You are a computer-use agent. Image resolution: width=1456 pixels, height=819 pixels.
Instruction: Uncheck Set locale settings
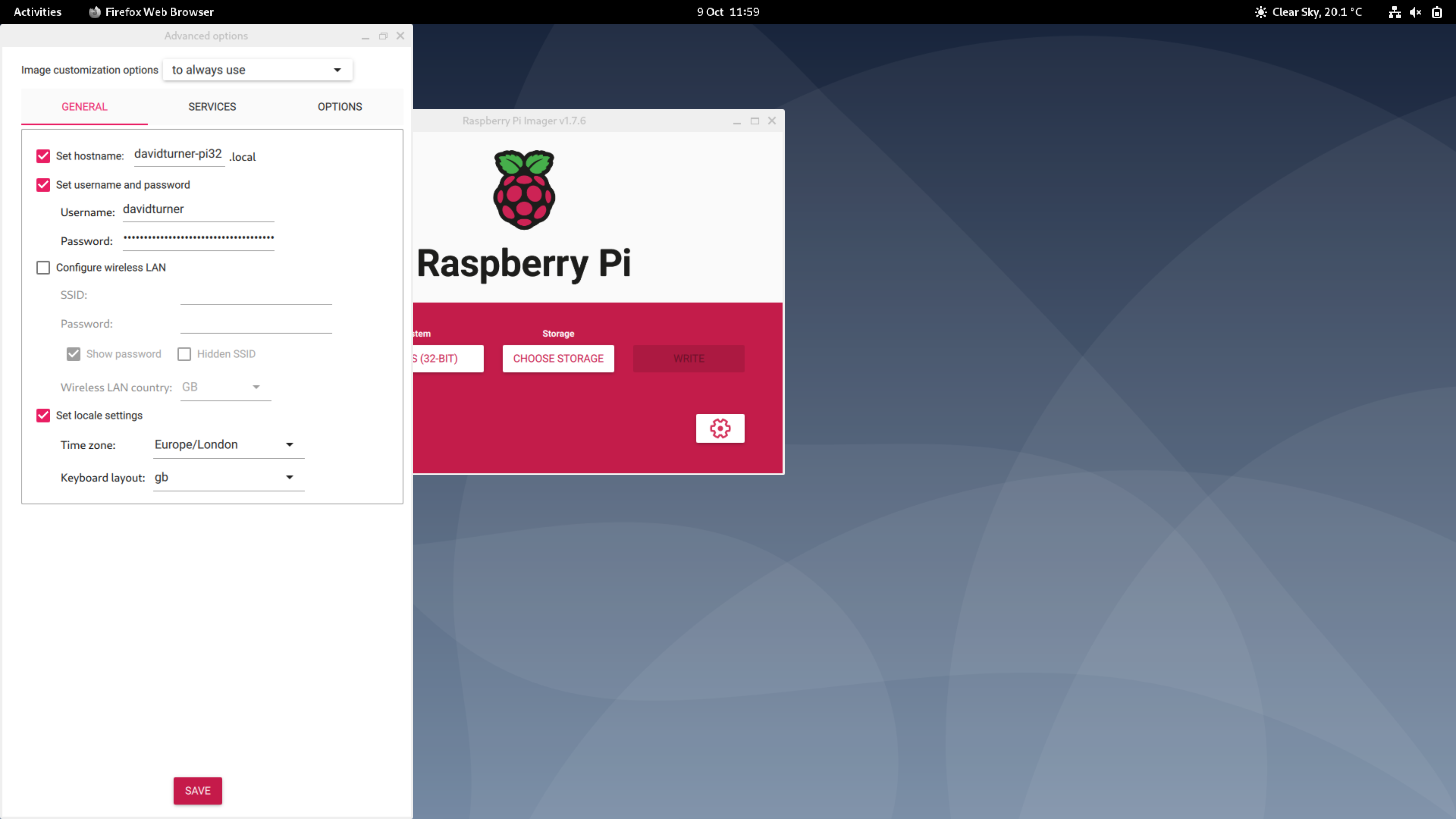point(43,416)
